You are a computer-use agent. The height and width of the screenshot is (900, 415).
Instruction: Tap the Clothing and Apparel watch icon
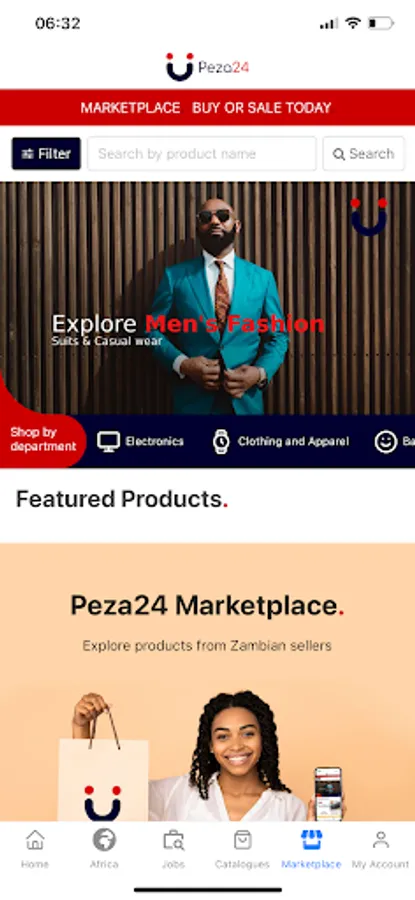(x=221, y=441)
